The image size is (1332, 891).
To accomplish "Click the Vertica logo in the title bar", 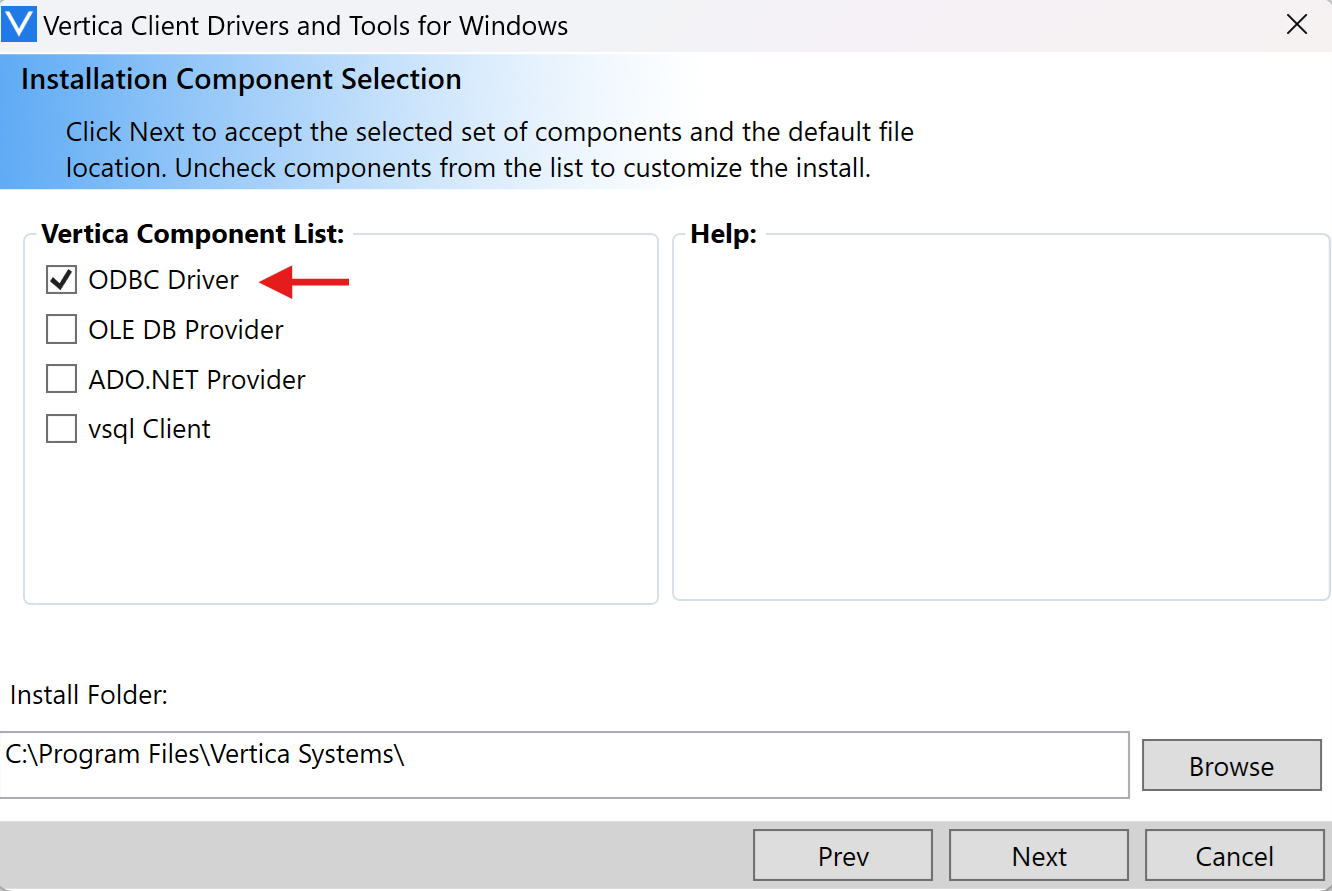I will 19,24.
